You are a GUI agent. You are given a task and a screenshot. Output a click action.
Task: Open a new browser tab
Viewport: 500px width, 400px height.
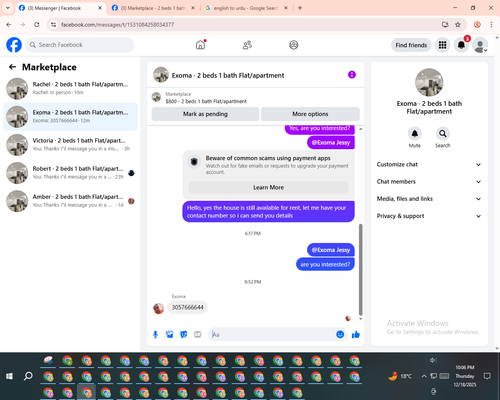pyautogui.click(x=300, y=8)
